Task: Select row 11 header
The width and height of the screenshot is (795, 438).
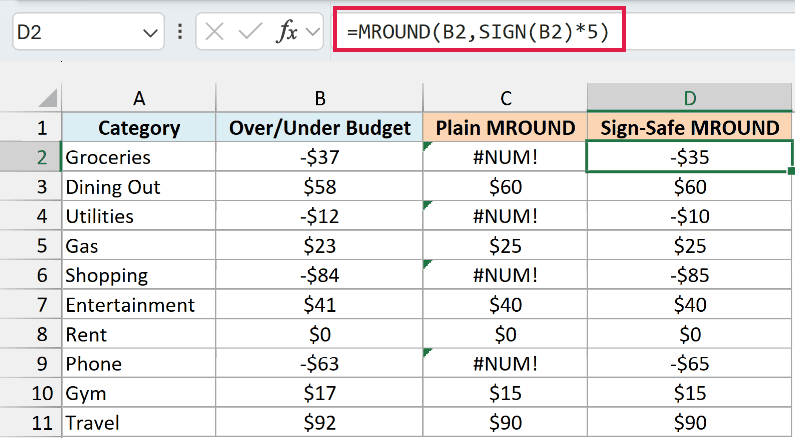Action: [30, 423]
